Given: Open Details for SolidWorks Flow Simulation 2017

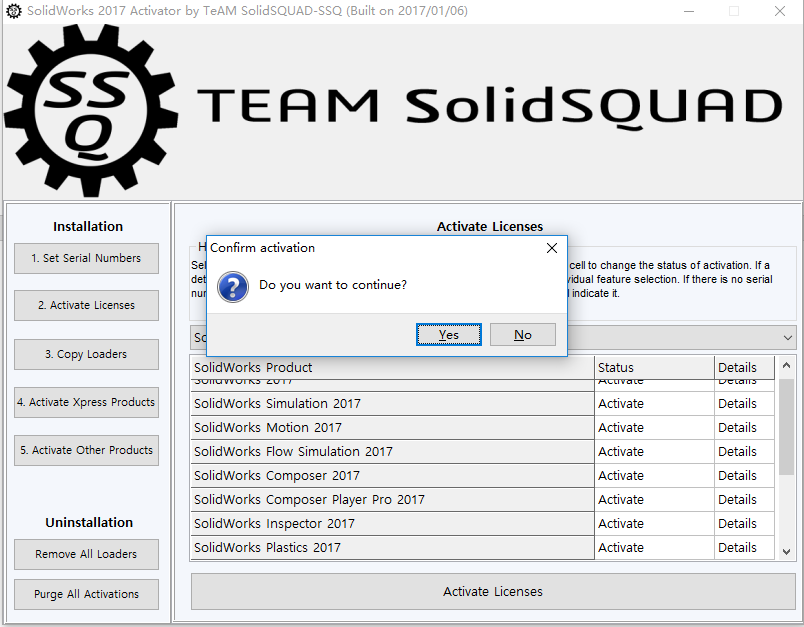Looking at the screenshot, I should (744, 452).
